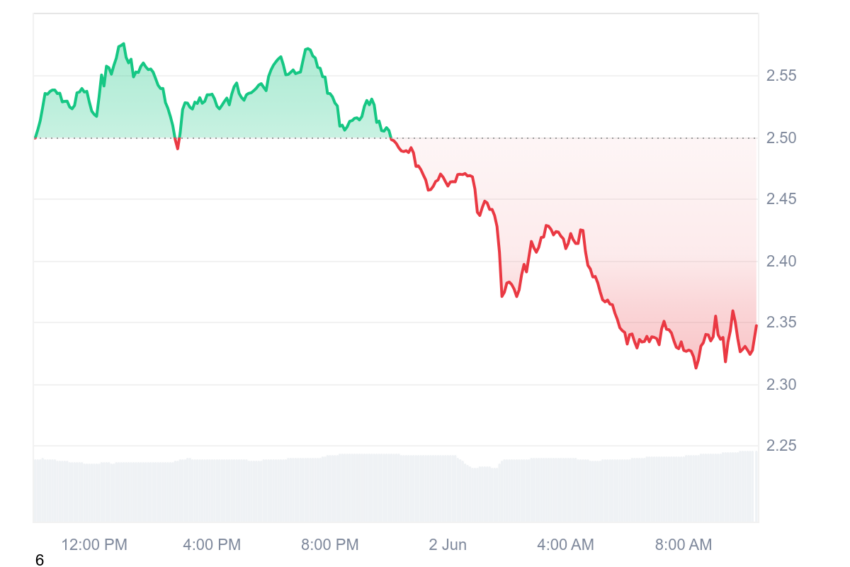
Task: Select the final endpoint of the red price line
Action: coord(756,325)
